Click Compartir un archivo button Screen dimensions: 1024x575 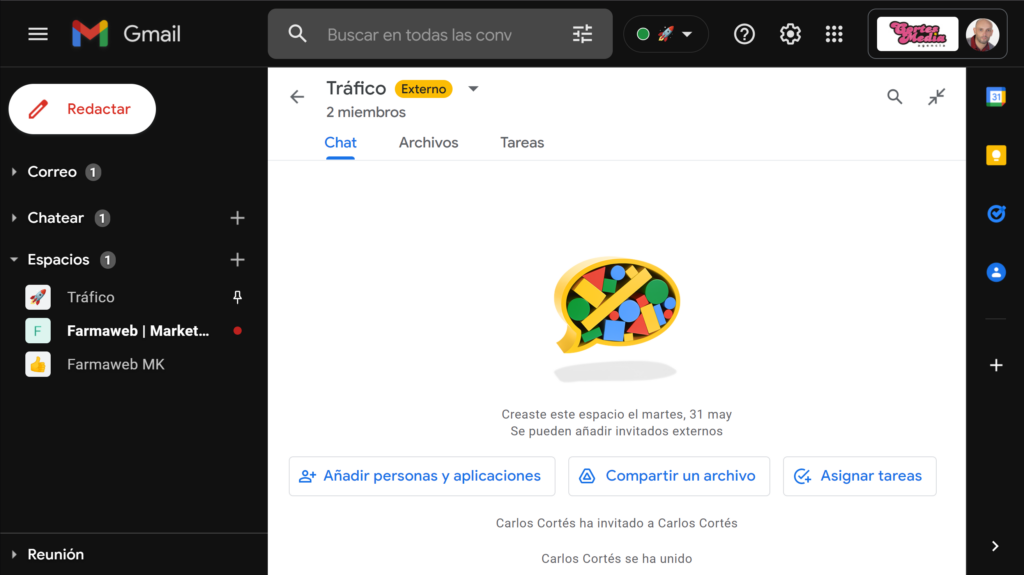[x=669, y=476]
